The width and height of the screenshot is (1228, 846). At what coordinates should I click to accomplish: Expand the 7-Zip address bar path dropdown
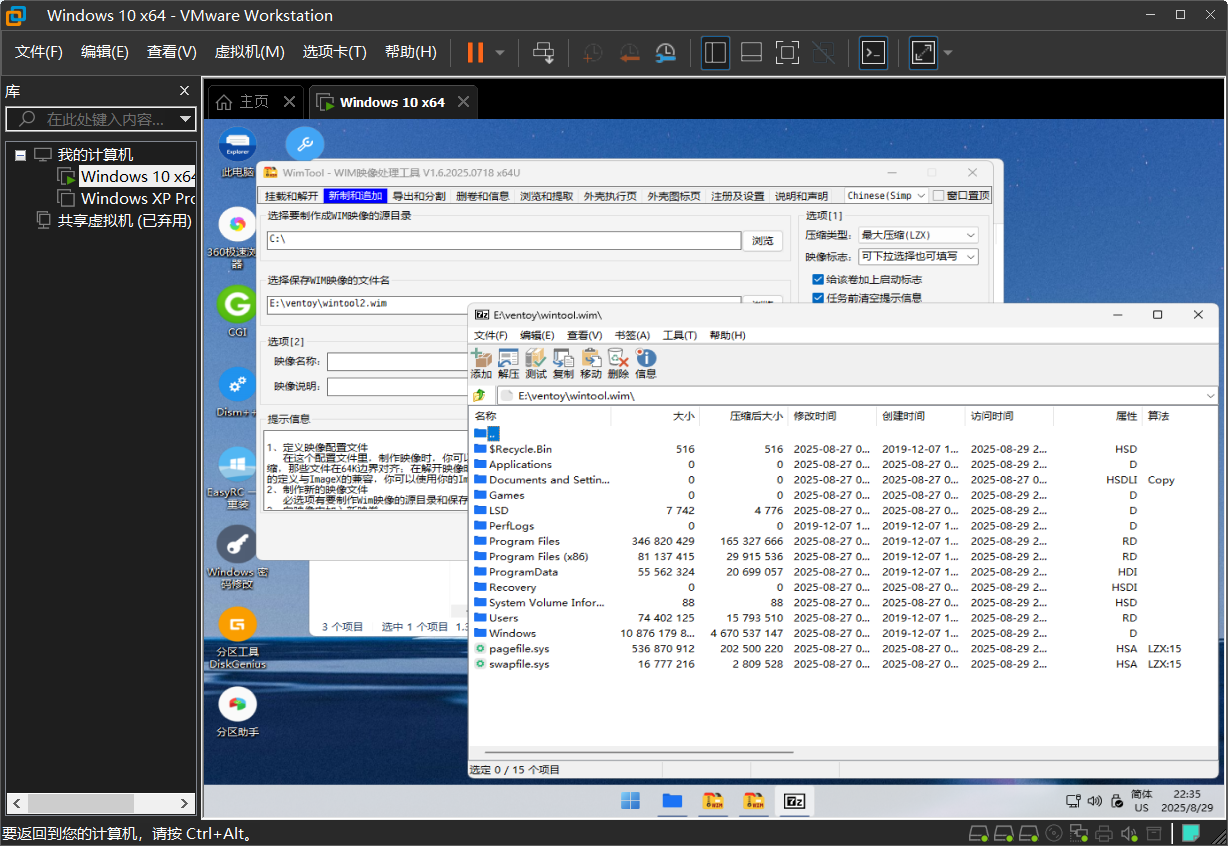pyautogui.click(x=1210, y=396)
